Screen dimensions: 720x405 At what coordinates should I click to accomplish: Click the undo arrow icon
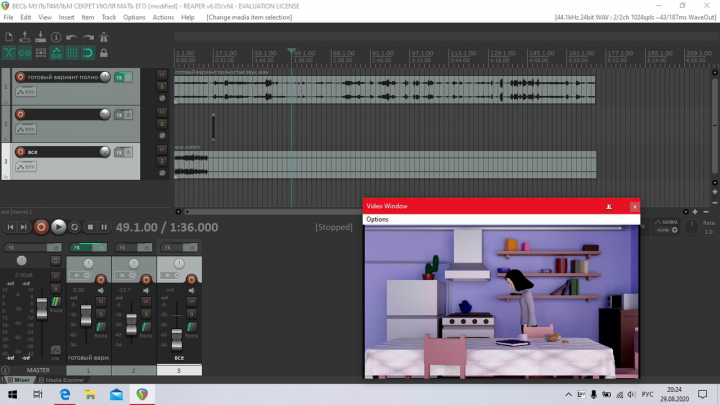[72, 37]
